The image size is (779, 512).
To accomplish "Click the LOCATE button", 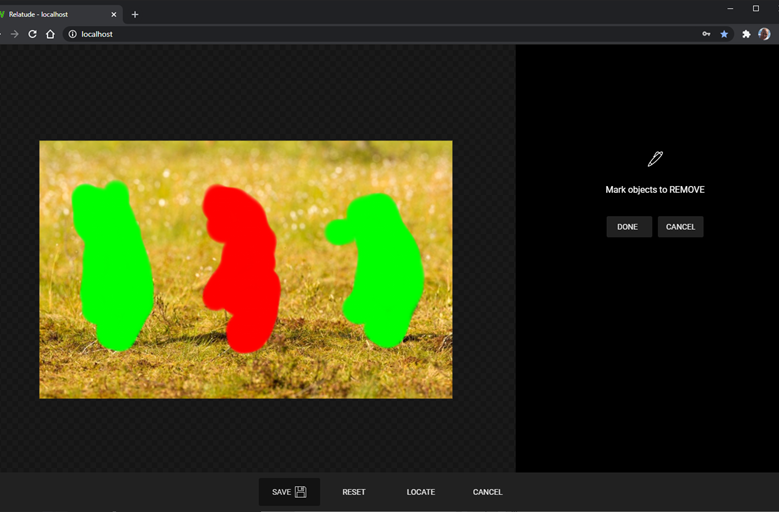I will tap(421, 492).
